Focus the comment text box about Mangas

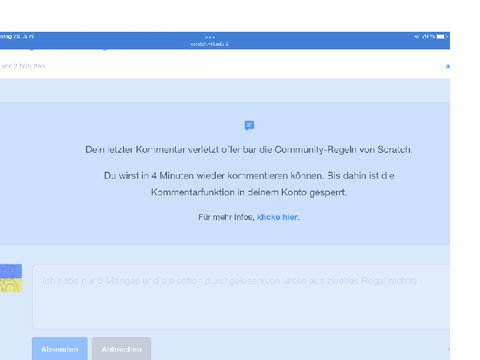[x=241, y=297]
